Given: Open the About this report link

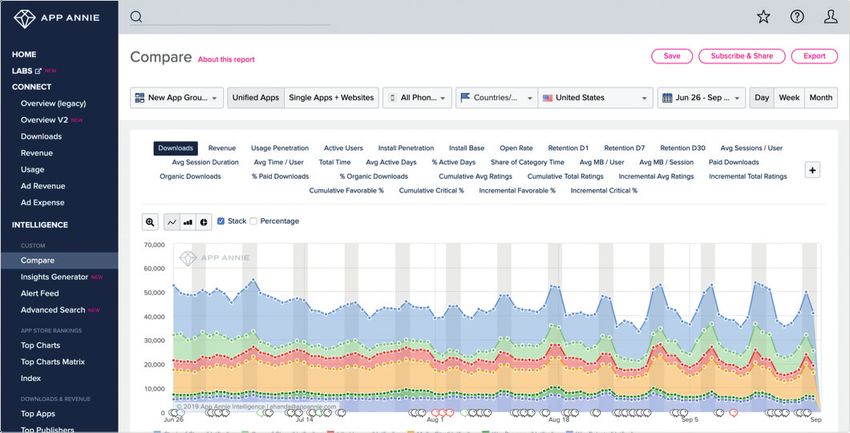Looking at the screenshot, I should pyautogui.click(x=226, y=60).
